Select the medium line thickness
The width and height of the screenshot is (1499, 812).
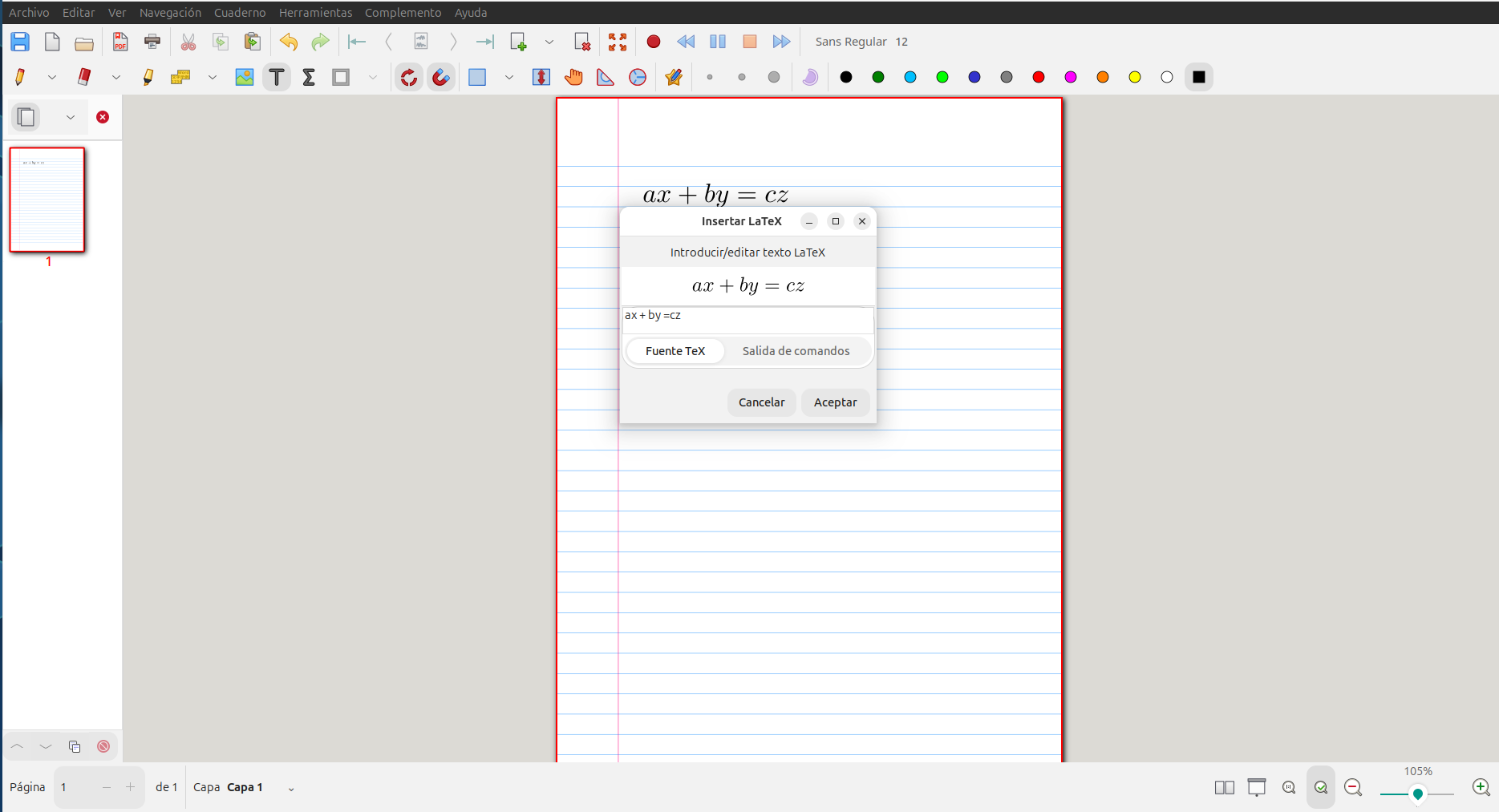742,77
